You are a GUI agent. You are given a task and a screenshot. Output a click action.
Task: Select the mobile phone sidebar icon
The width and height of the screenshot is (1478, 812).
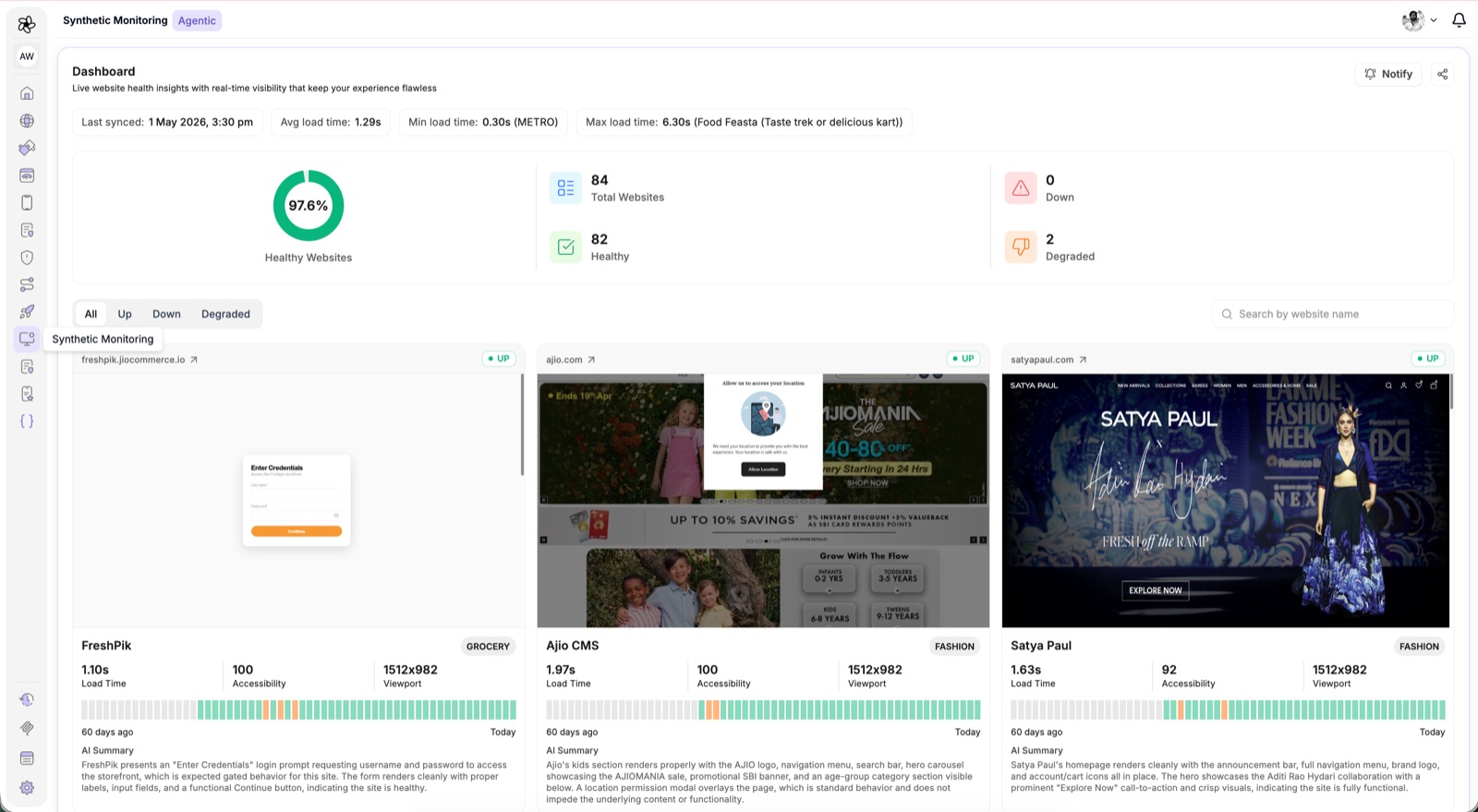point(27,202)
